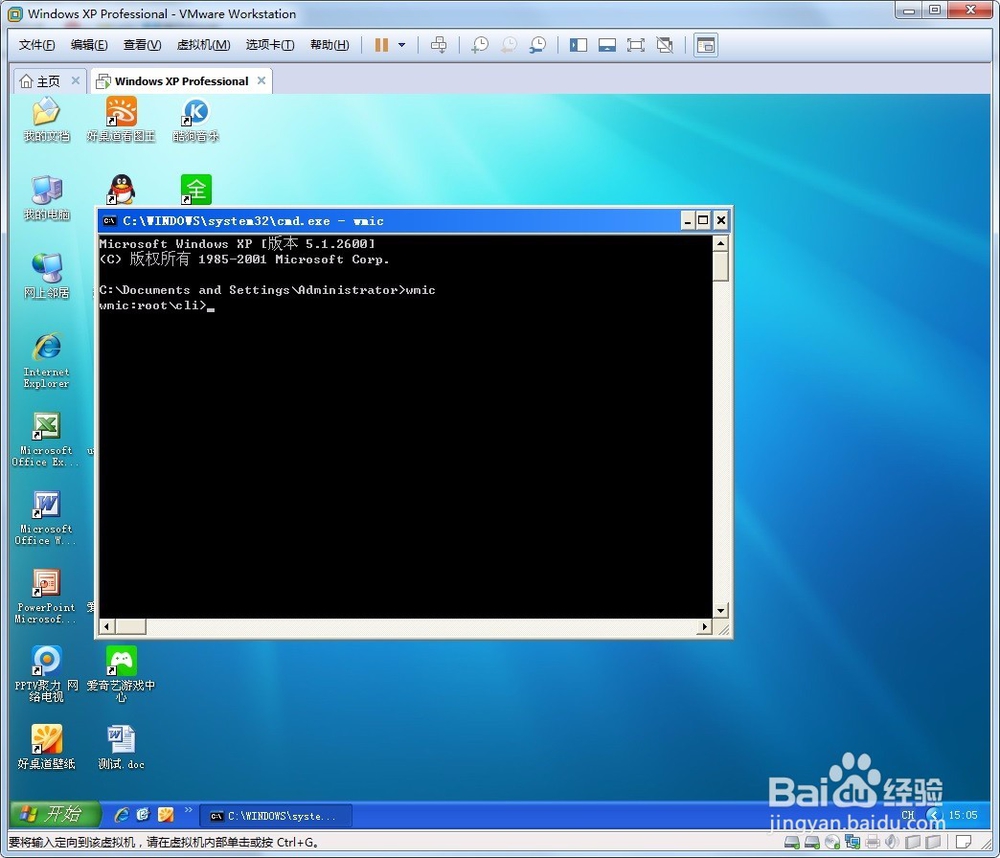This screenshot has height=858, width=1000.
Task: Open the 虚拟机(M) menu
Action: point(203,45)
